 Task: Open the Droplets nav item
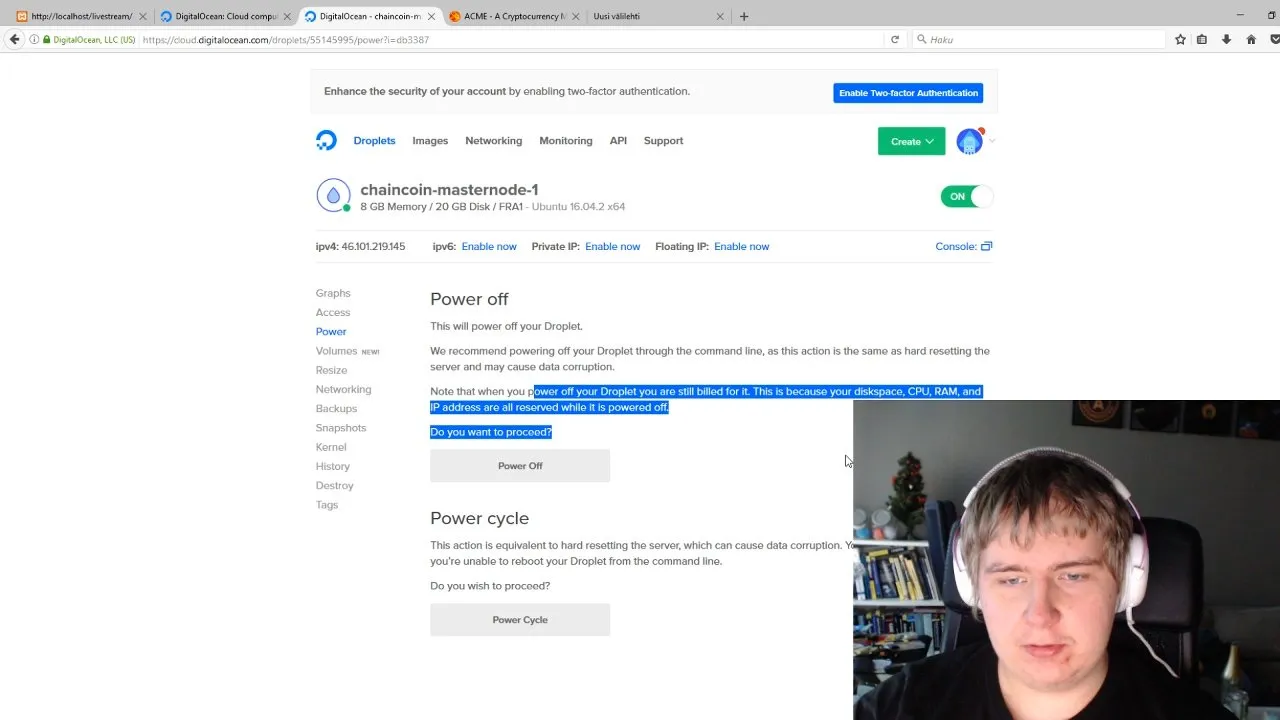pos(374,141)
